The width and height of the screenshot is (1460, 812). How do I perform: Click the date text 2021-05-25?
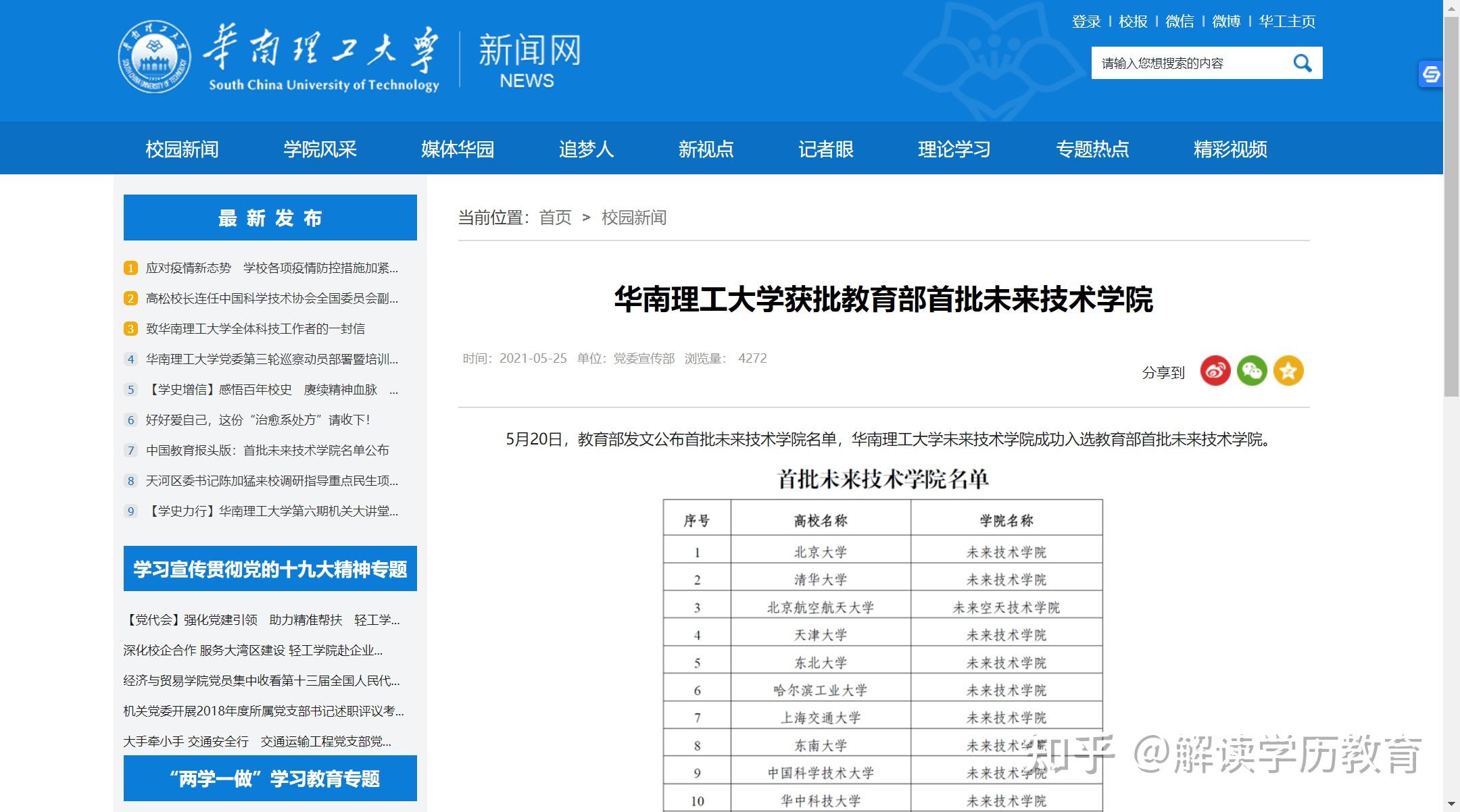tap(533, 359)
